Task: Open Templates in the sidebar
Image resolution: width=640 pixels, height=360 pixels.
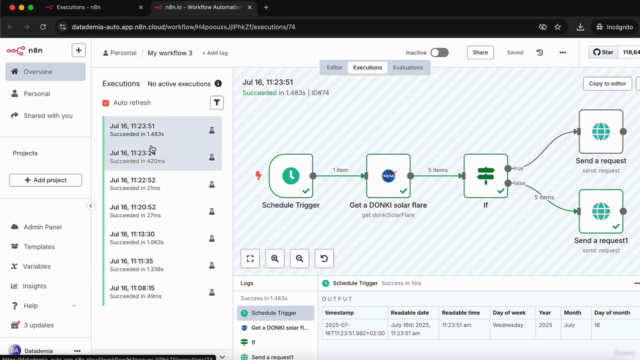Action: pos(45,247)
